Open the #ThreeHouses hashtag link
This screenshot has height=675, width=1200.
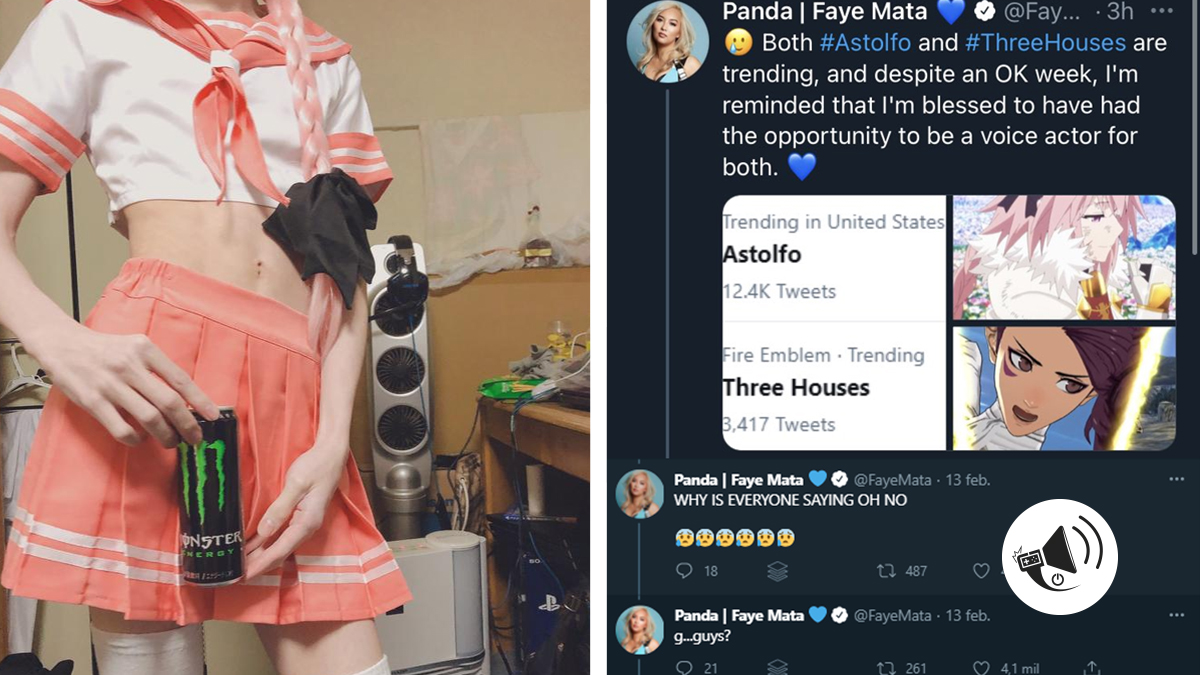tap(1045, 43)
